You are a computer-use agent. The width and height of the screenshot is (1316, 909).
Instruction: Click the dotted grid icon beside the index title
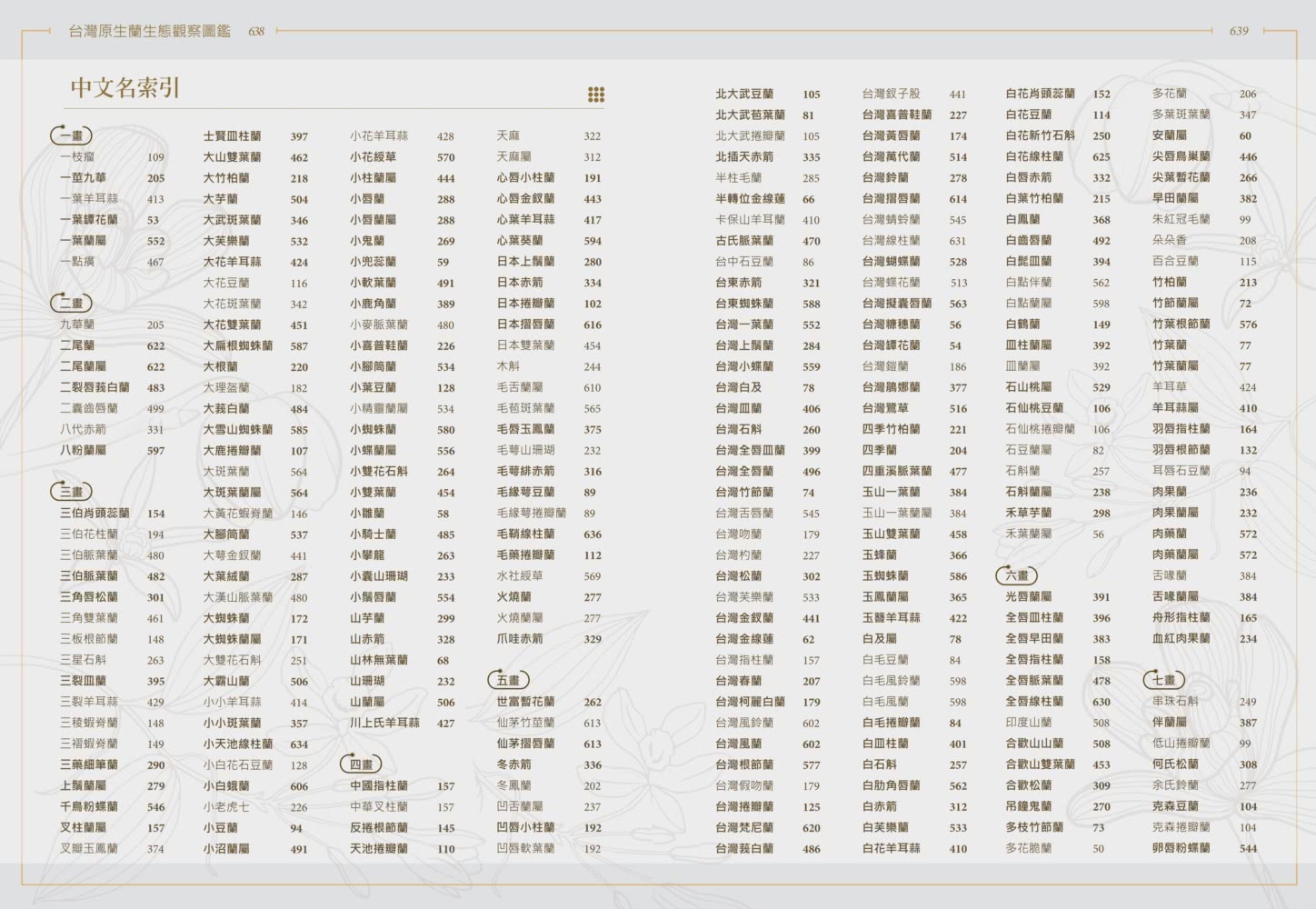[596, 95]
